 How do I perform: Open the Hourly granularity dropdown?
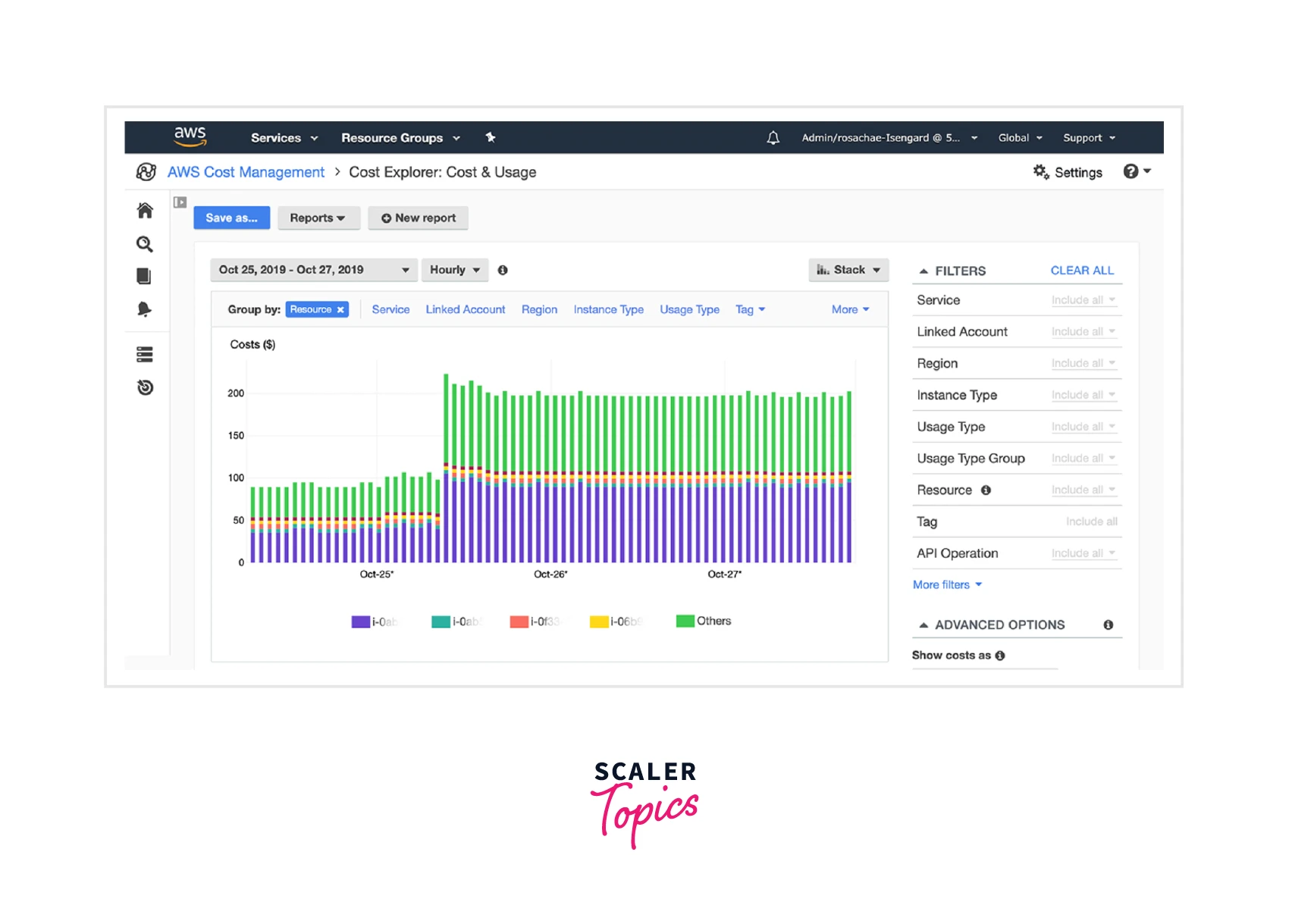pyautogui.click(x=454, y=270)
